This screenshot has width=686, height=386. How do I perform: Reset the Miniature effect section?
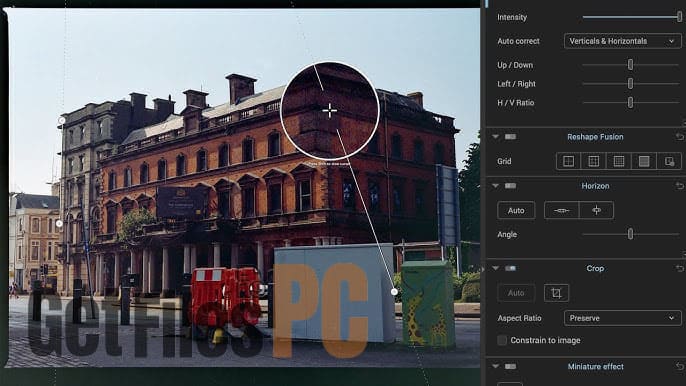679,366
